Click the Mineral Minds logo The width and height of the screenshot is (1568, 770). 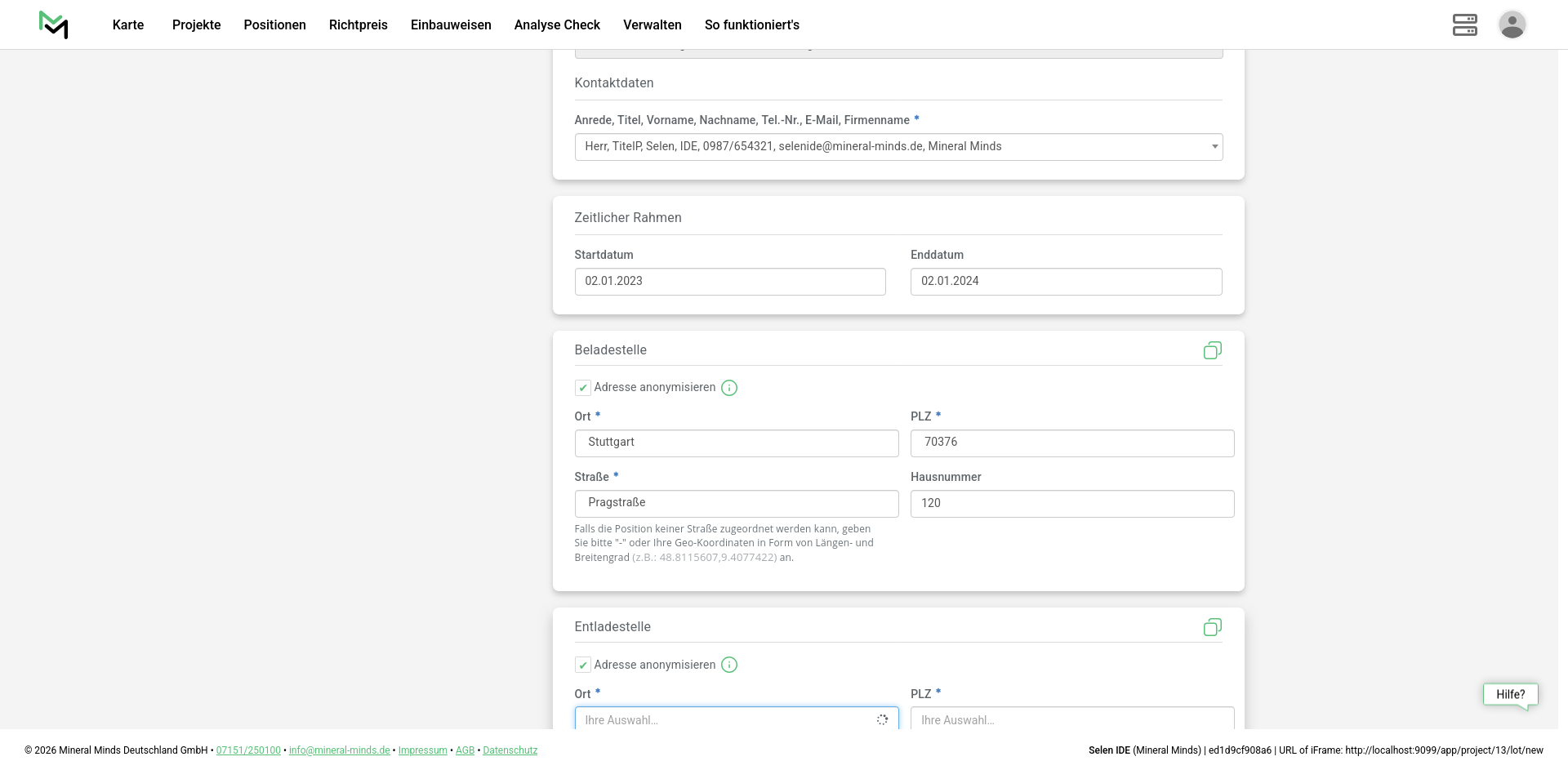point(54,24)
